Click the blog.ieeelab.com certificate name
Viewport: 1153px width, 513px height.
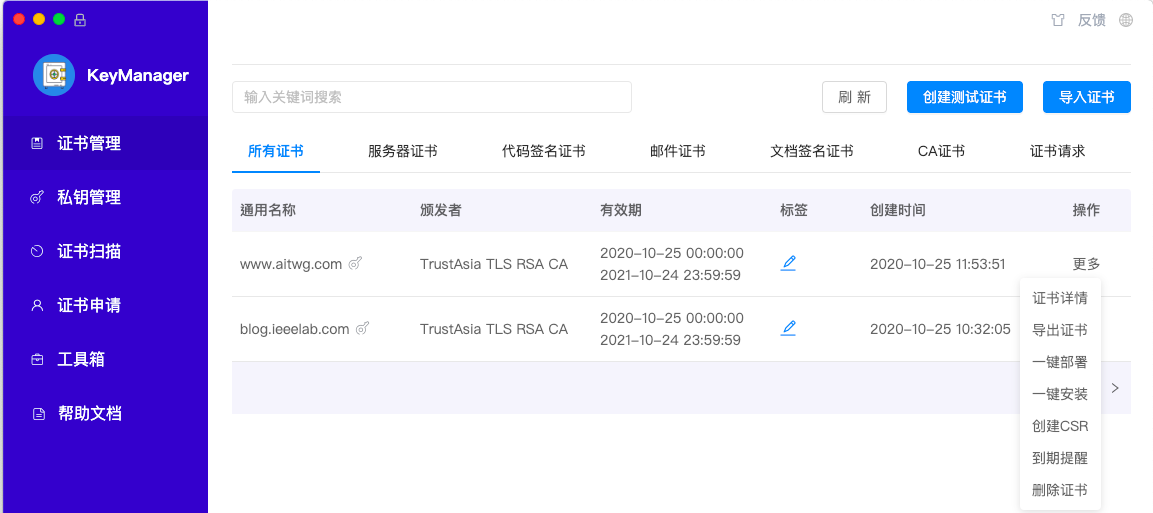coord(294,329)
